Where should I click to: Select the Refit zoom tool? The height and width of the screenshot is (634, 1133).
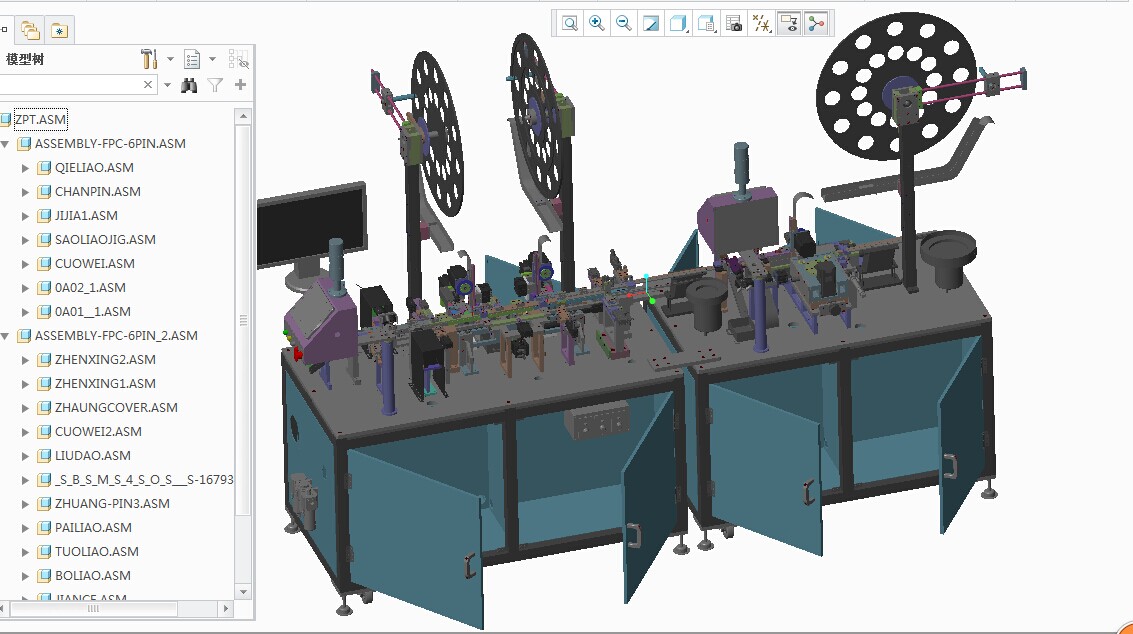pyautogui.click(x=571, y=22)
